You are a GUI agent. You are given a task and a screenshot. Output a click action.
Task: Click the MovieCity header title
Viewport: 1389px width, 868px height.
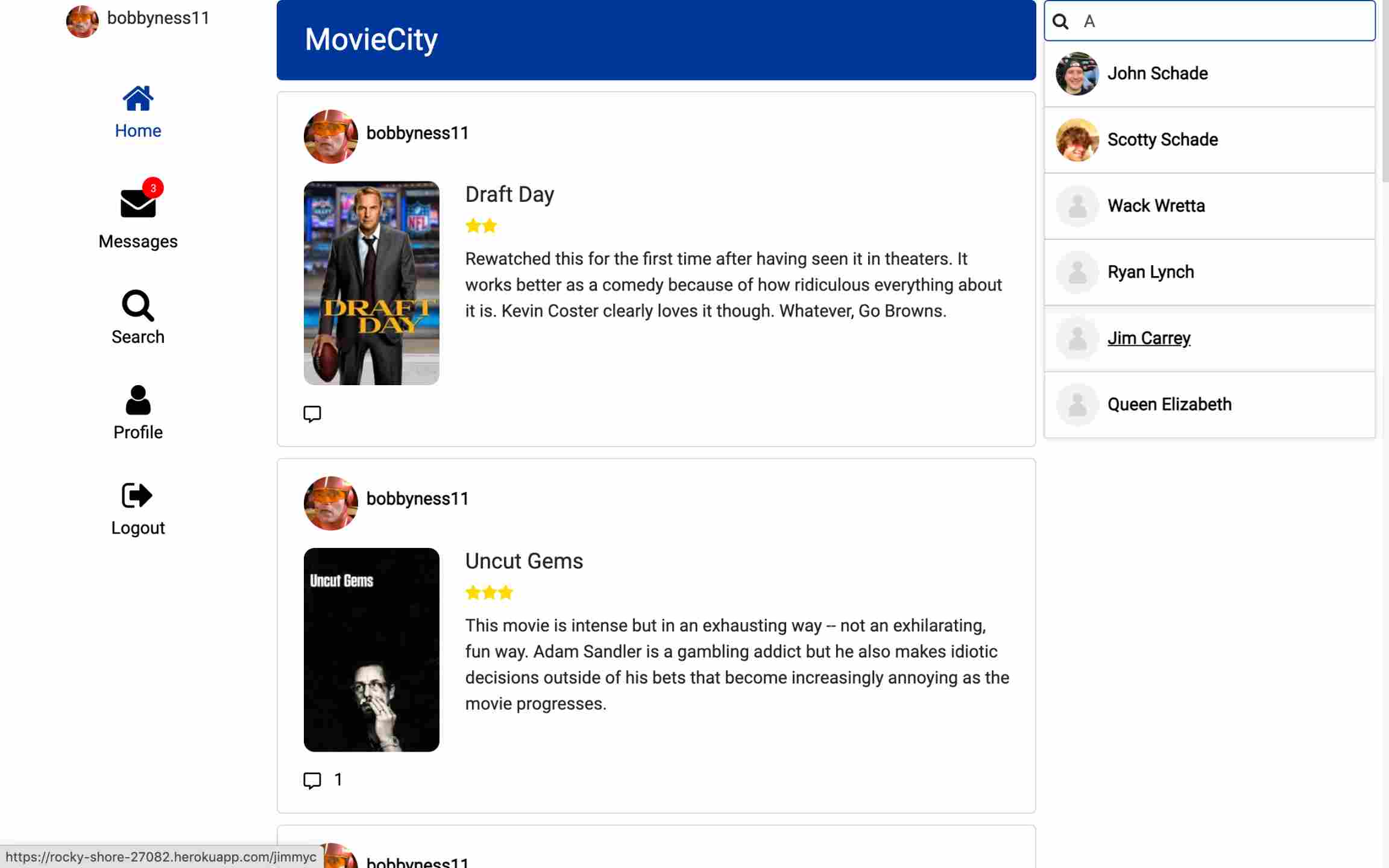tap(371, 40)
